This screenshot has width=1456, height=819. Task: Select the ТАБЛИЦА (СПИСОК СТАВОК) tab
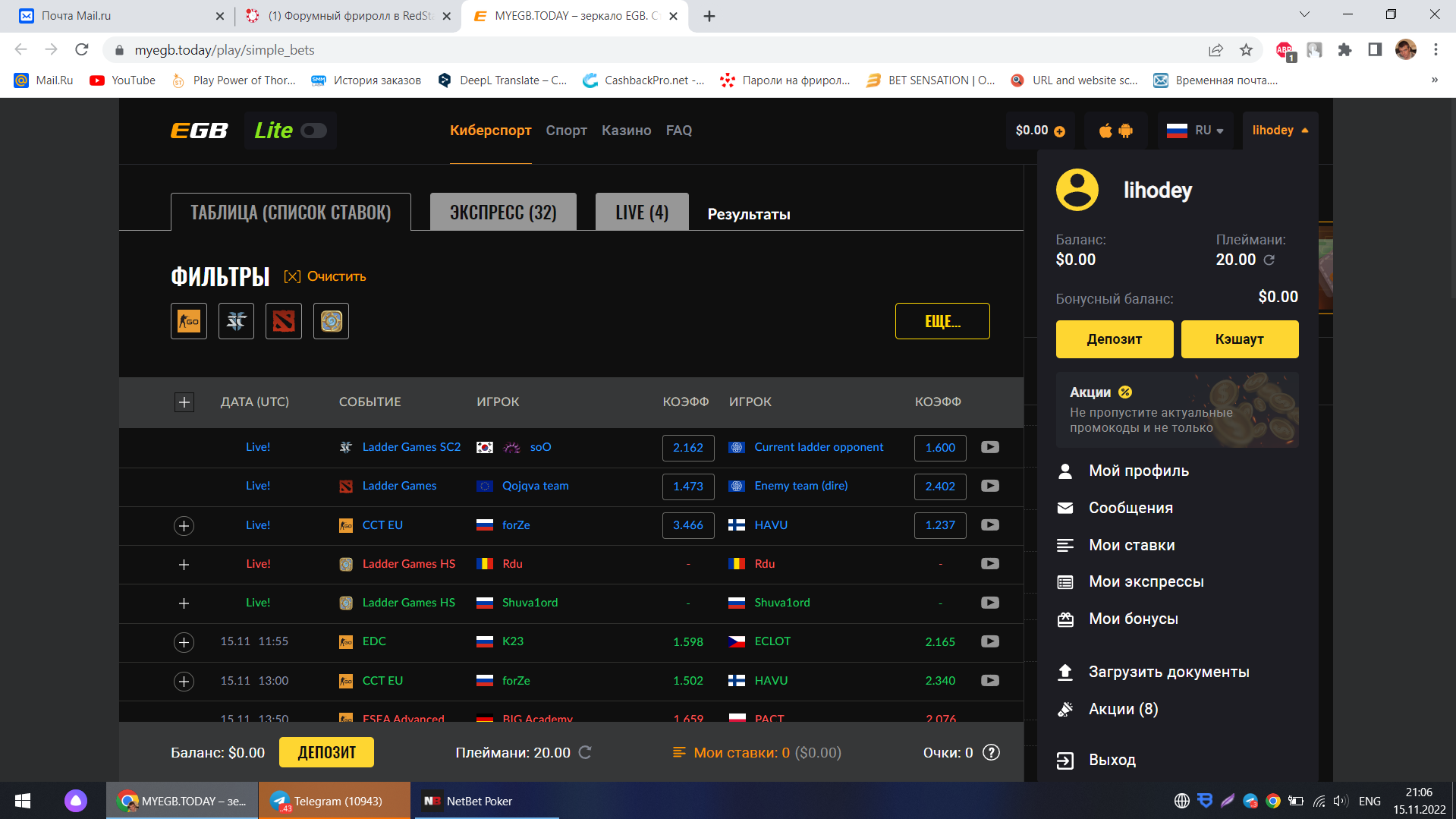291,212
